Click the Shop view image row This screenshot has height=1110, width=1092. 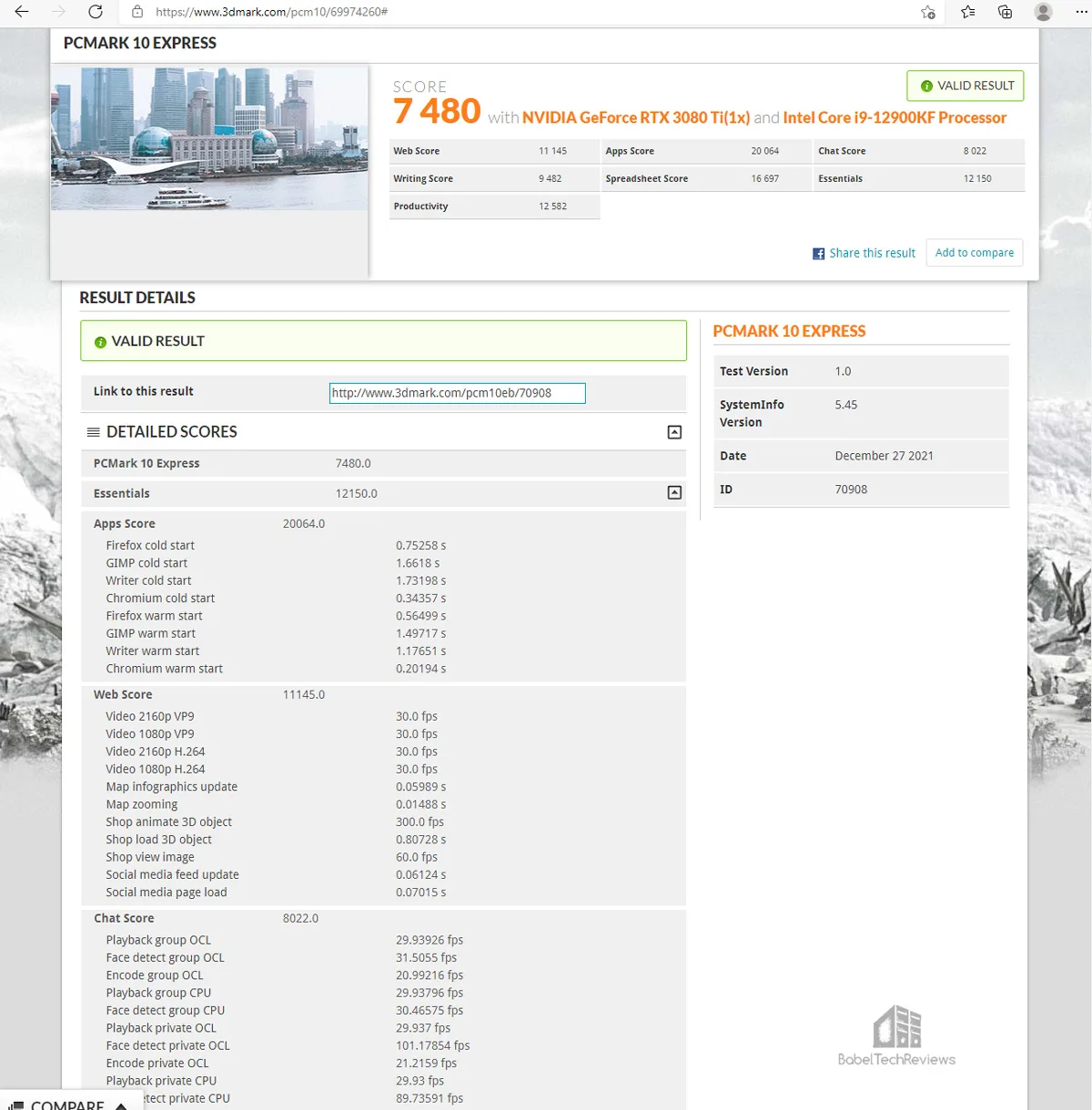click(383, 857)
